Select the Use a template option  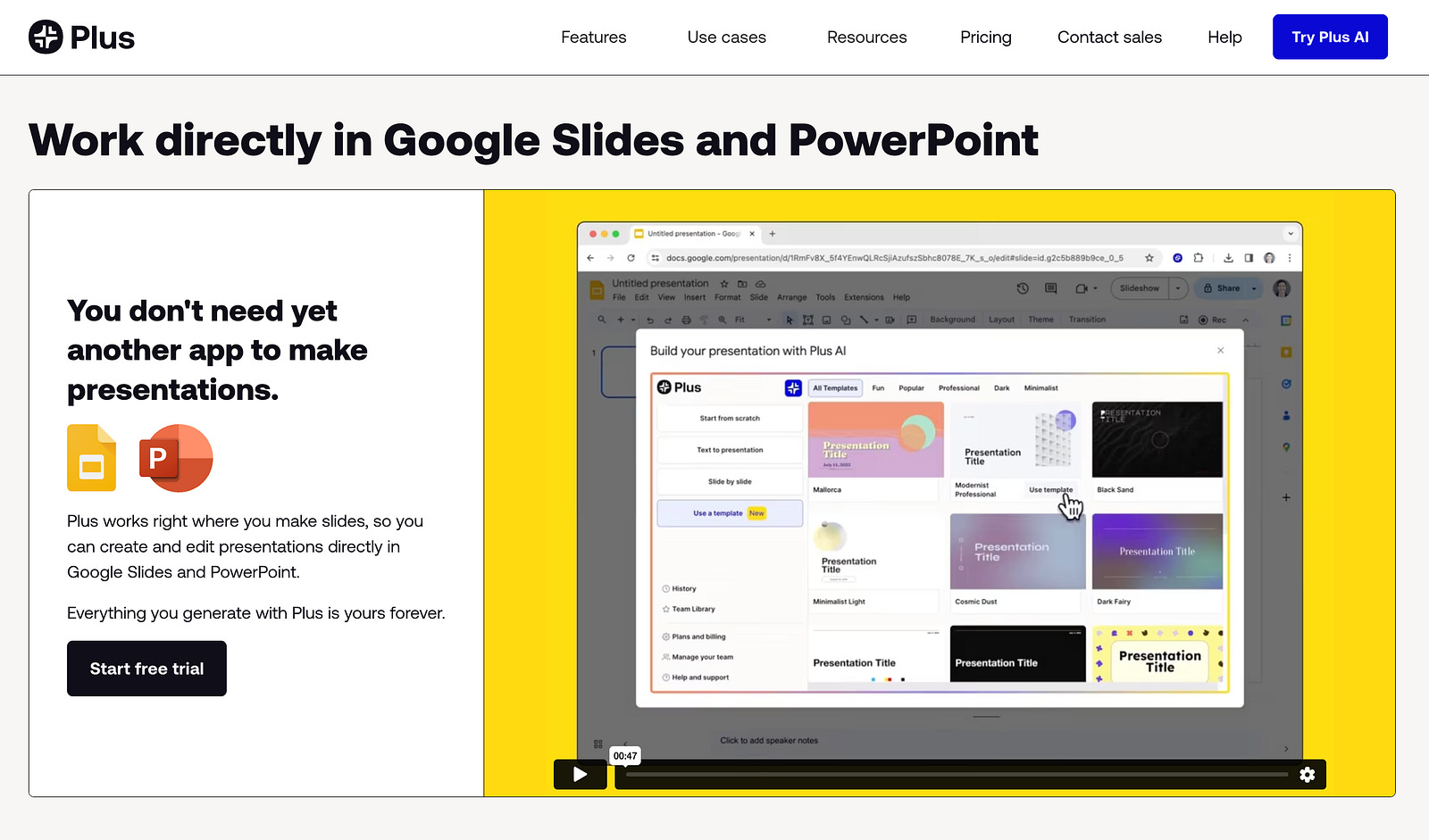pyautogui.click(x=730, y=513)
